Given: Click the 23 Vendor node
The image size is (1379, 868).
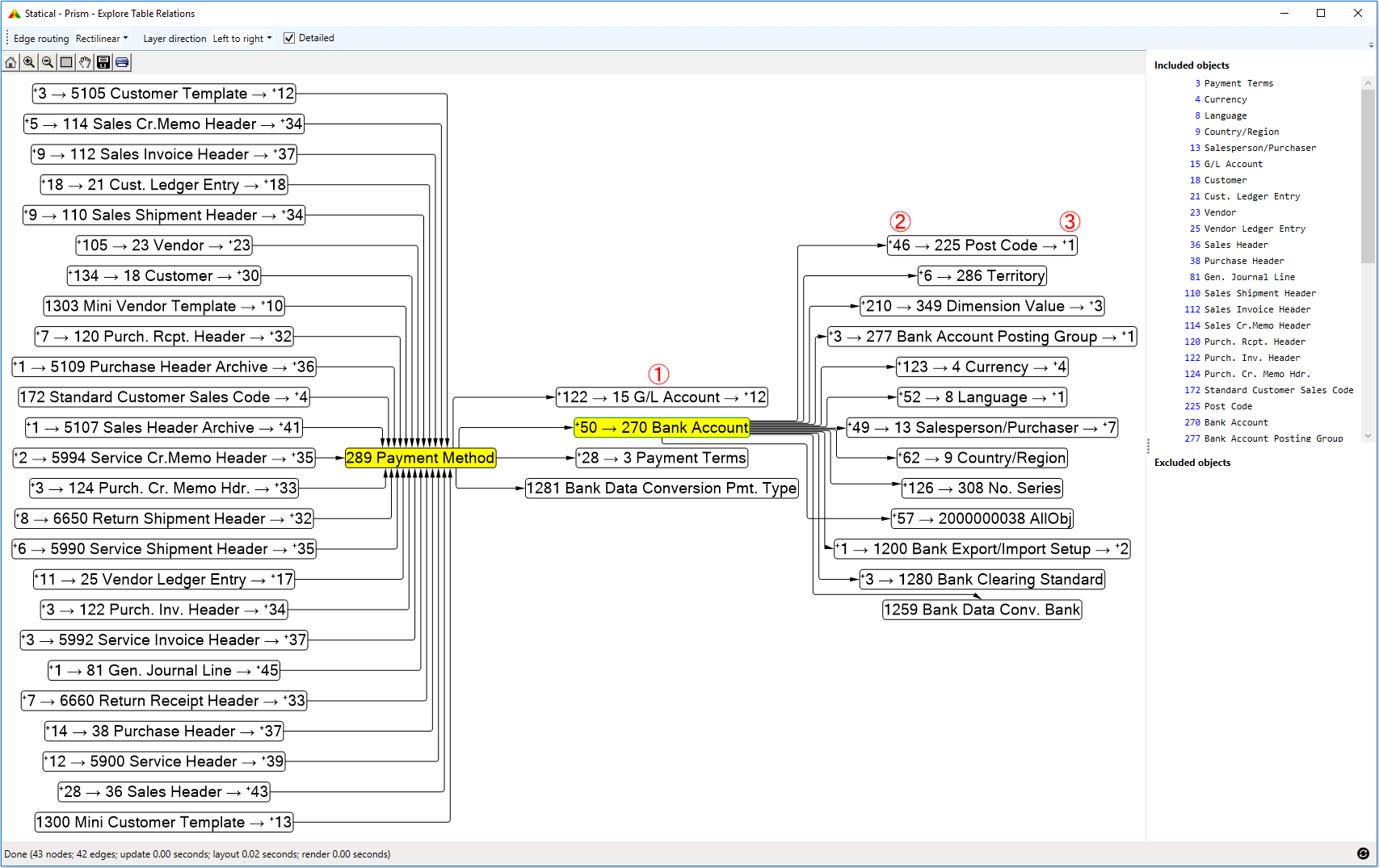Looking at the screenshot, I should [x=164, y=245].
